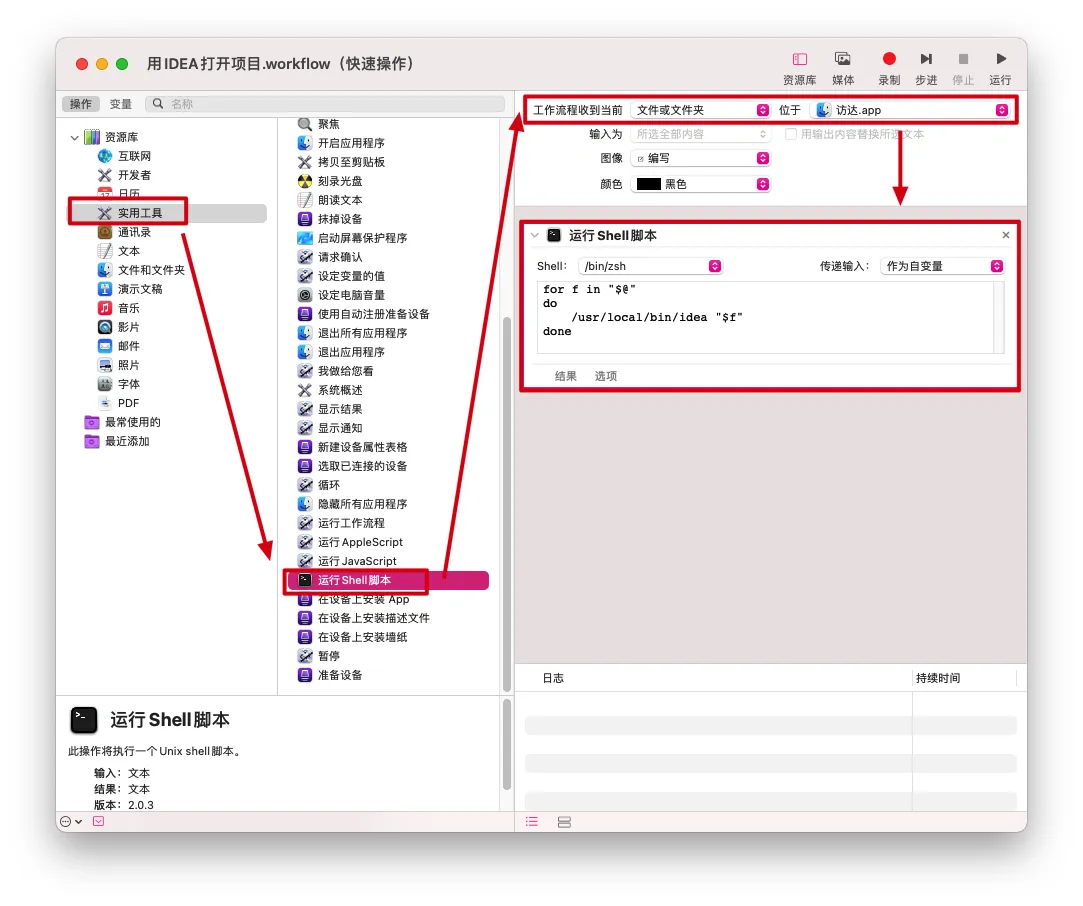The image size is (1083, 906).
Task: Click the 日志 log column header
Action: coord(553,678)
